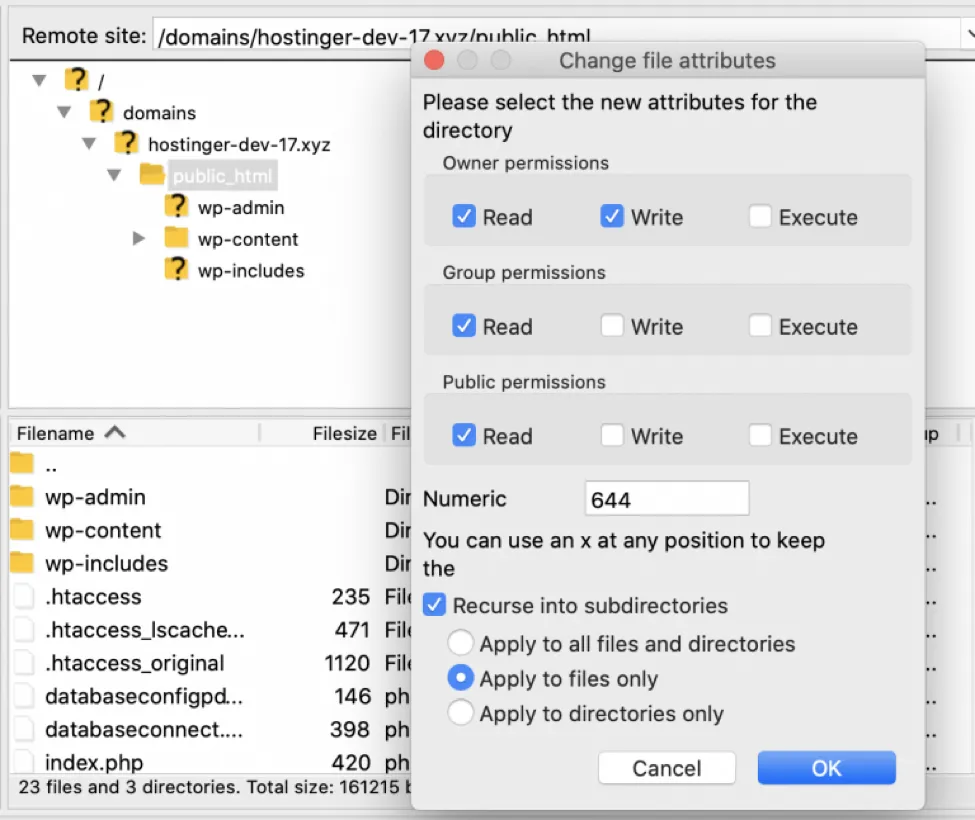Select Apply to directories only option
The image size is (975, 820).
(461, 713)
